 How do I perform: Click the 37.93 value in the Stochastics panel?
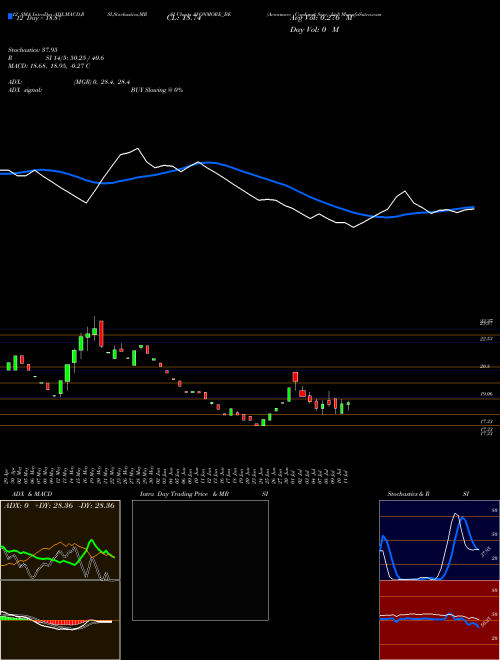(484, 552)
